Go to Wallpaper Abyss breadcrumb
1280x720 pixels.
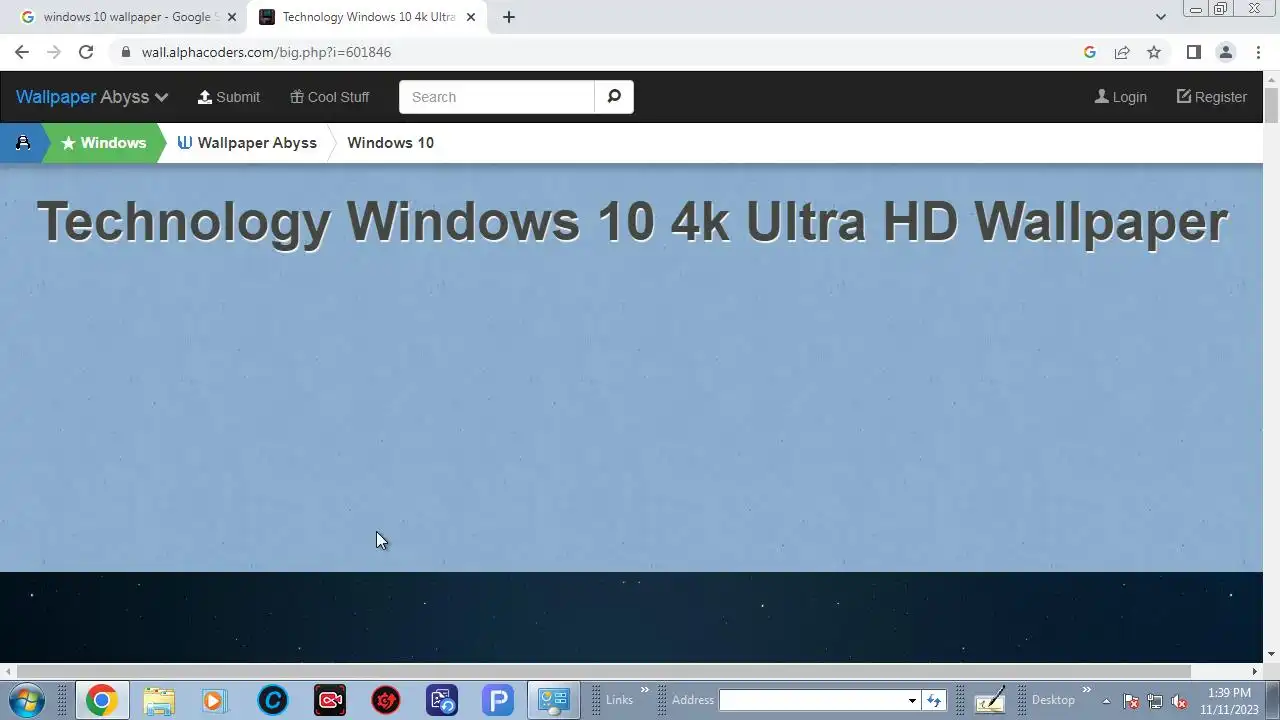[x=247, y=143]
